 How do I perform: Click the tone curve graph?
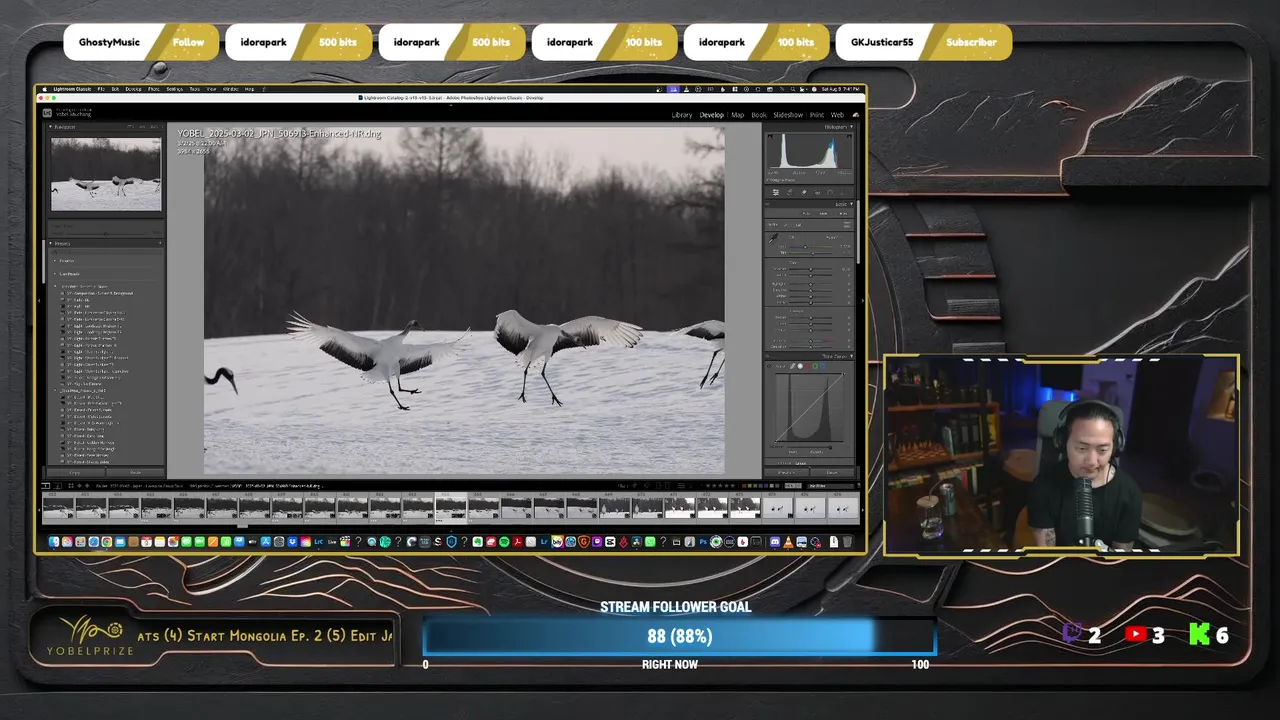point(810,407)
